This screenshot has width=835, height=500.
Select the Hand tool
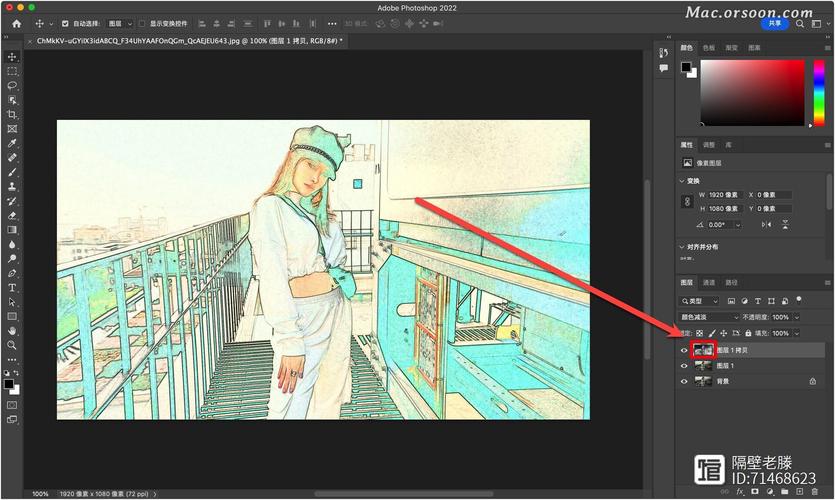12,331
